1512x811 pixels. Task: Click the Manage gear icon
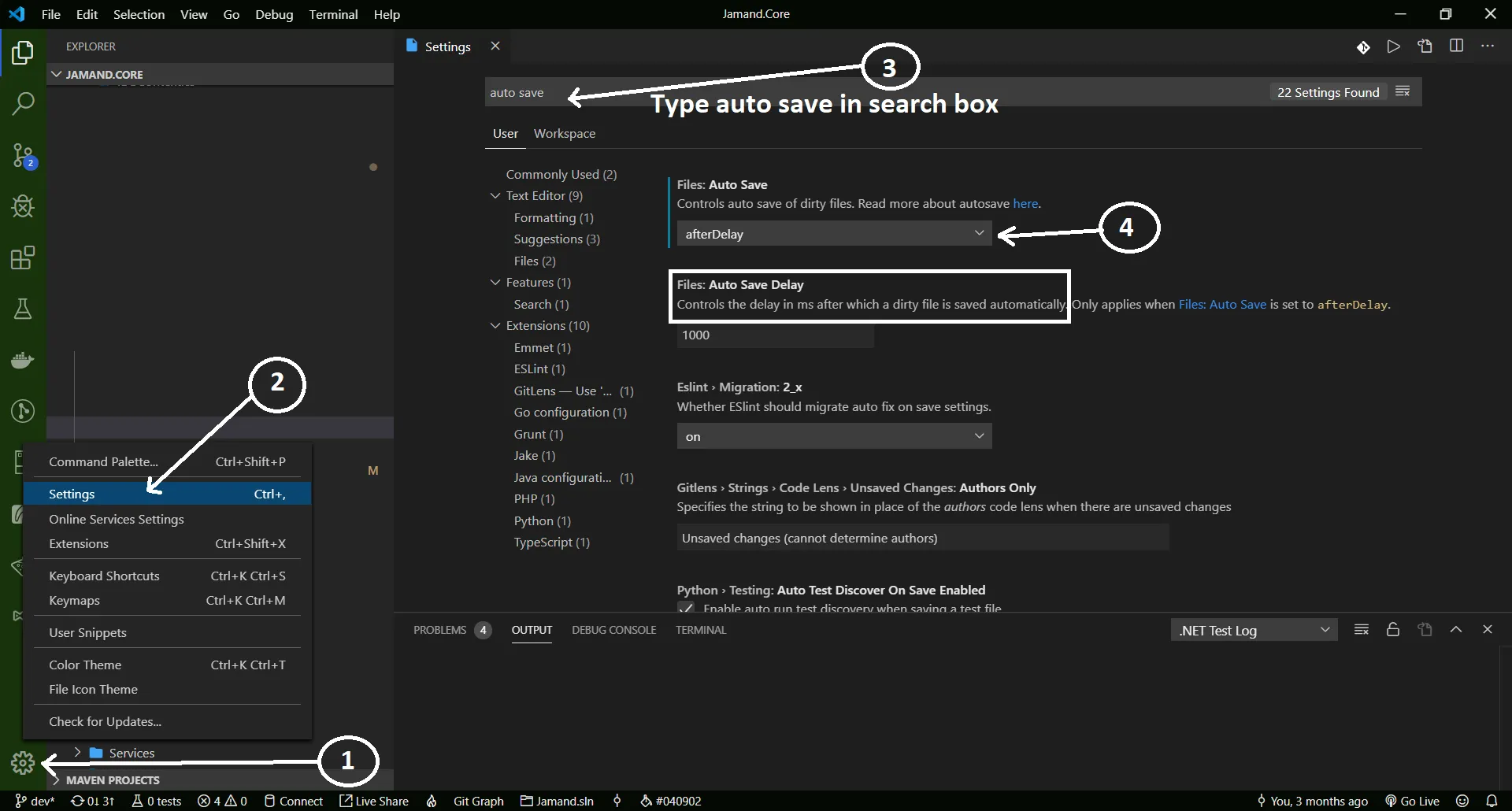click(23, 762)
